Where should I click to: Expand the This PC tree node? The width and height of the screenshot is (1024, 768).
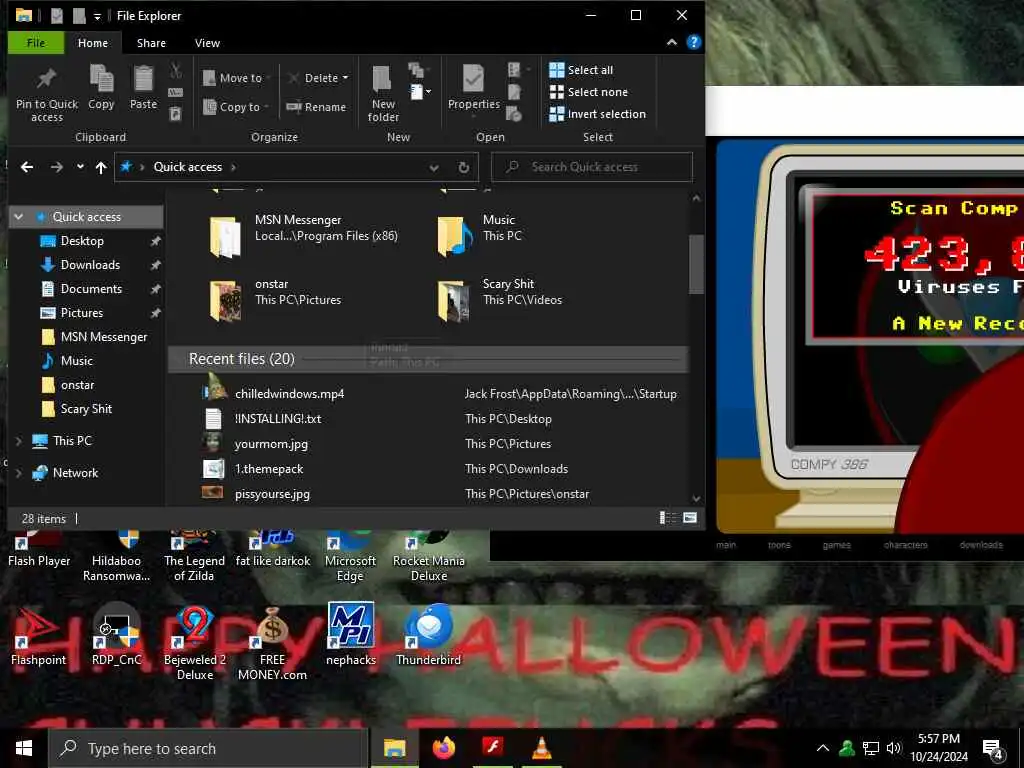19,441
